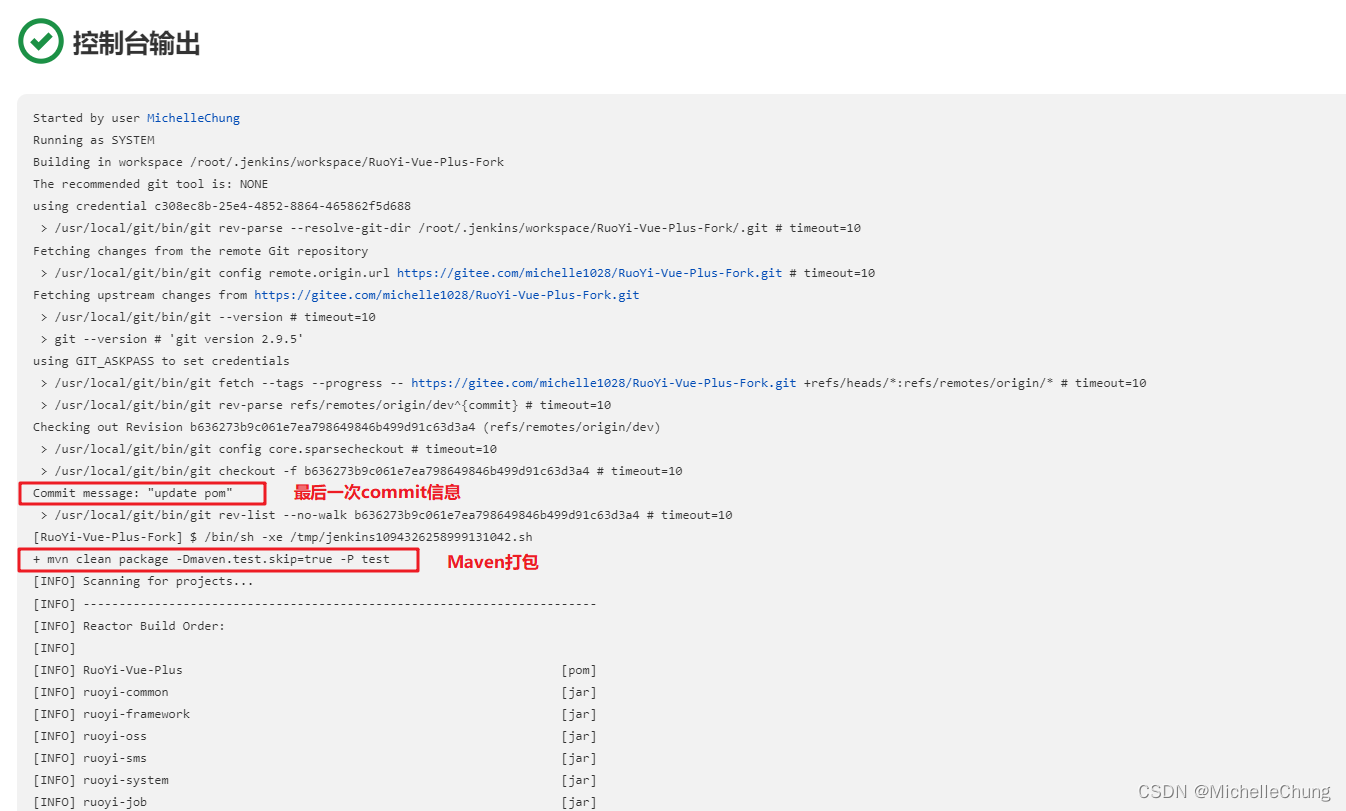Click the 'git rev-parse --resolve-git-dir' line
The height and width of the screenshot is (811, 1346).
(x=450, y=228)
